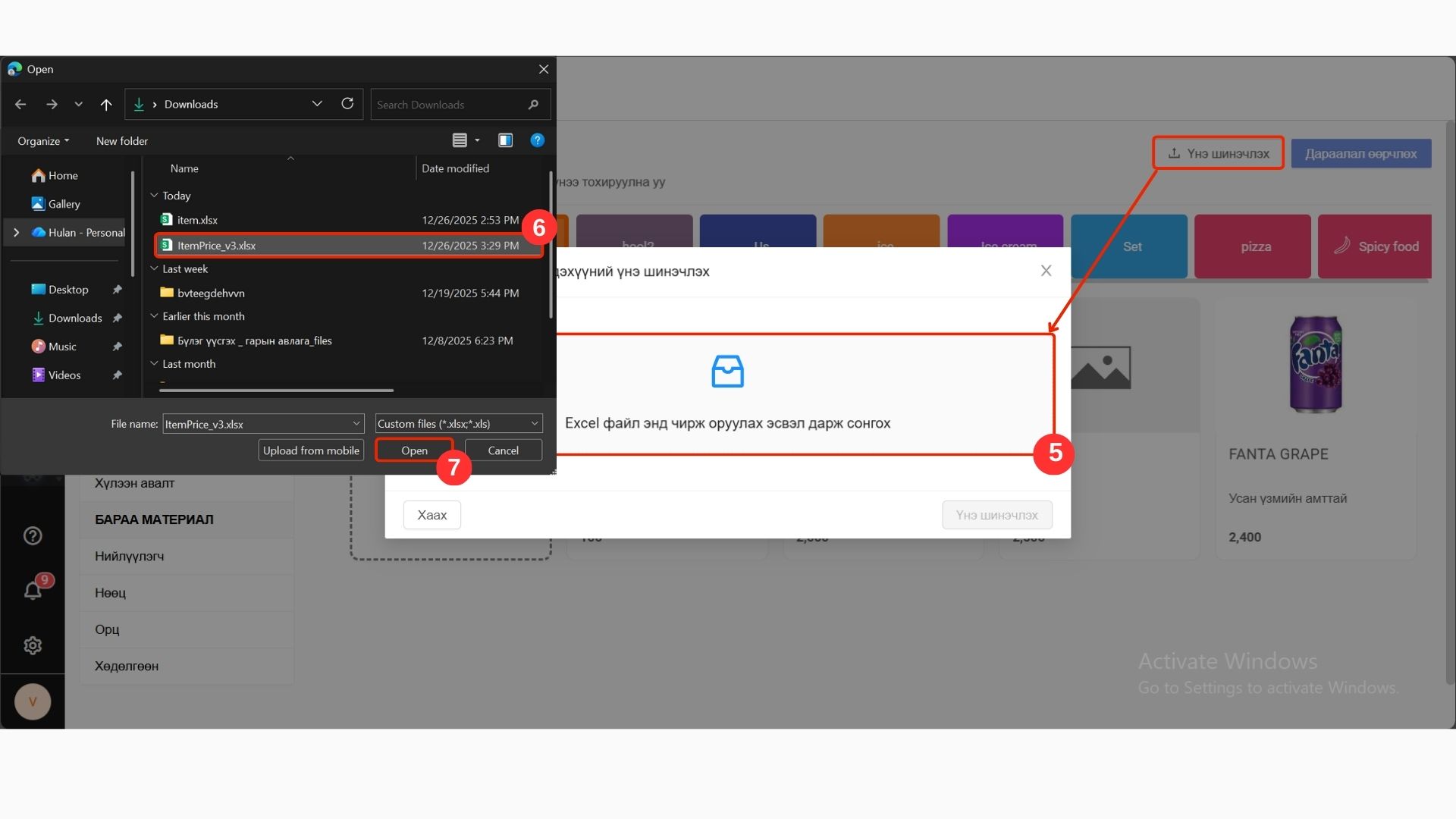The height and width of the screenshot is (819, 1456).
Task: Open settings gear in left sidebar
Action: click(x=33, y=645)
